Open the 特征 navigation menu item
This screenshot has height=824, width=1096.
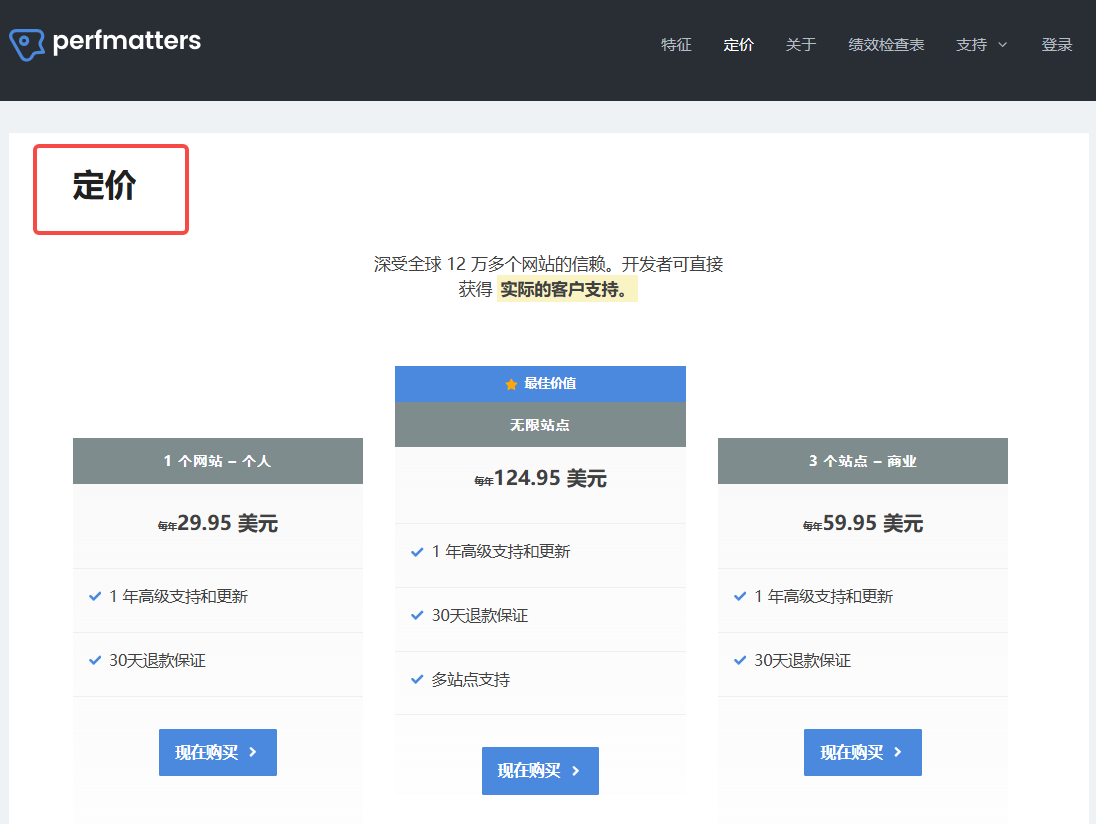(676, 45)
